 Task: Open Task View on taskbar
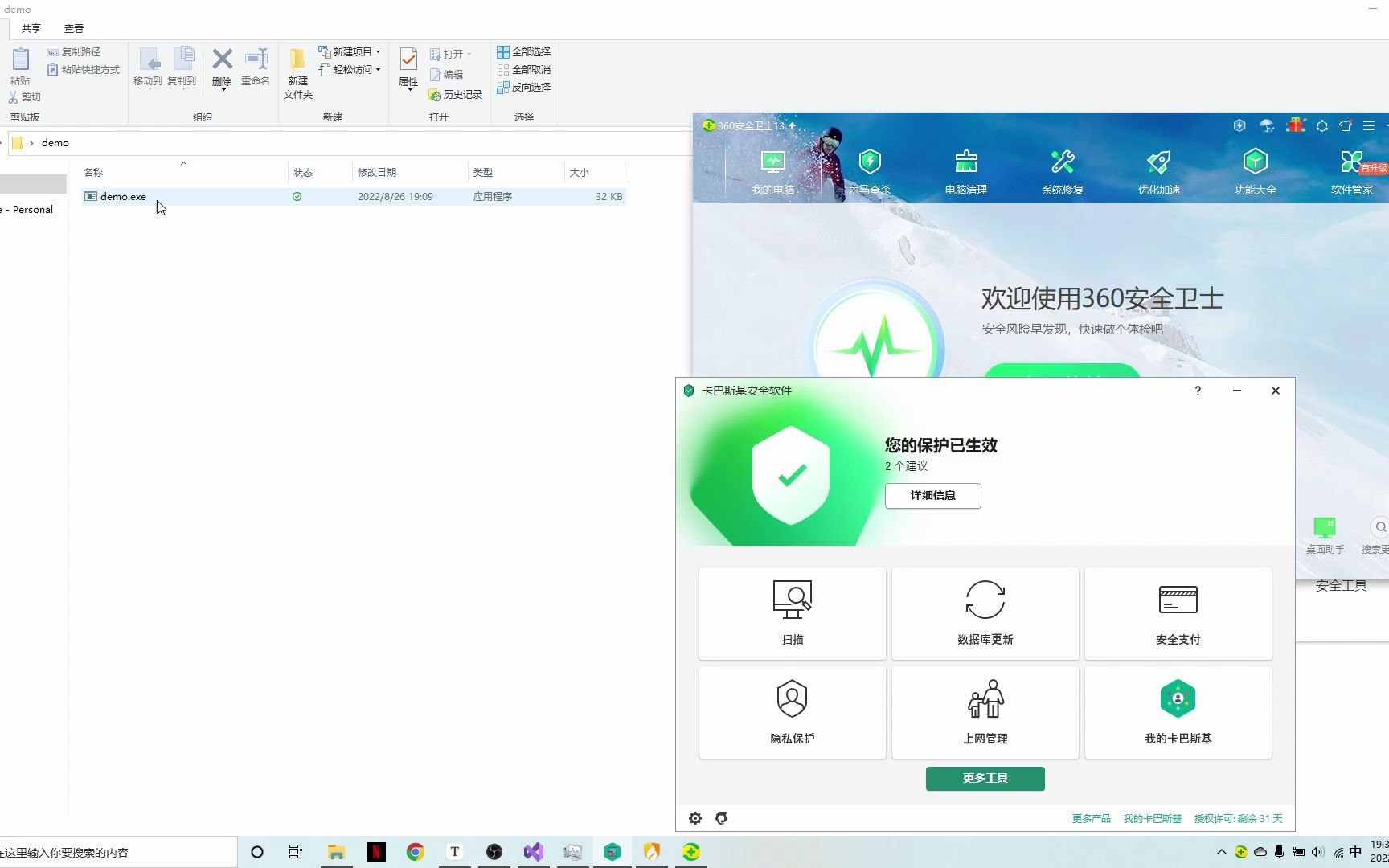[x=296, y=852]
